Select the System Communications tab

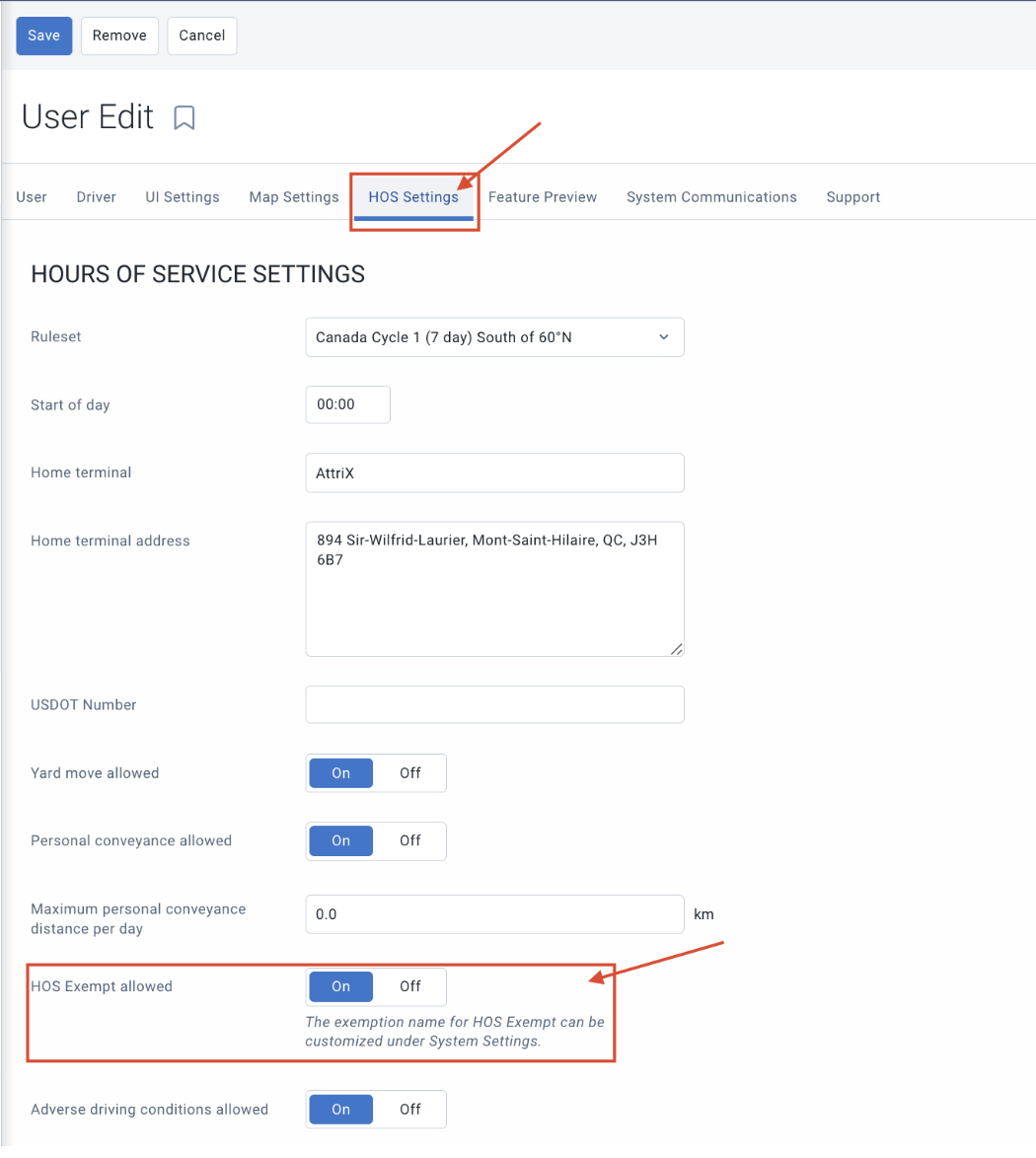click(x=711, y=197)
